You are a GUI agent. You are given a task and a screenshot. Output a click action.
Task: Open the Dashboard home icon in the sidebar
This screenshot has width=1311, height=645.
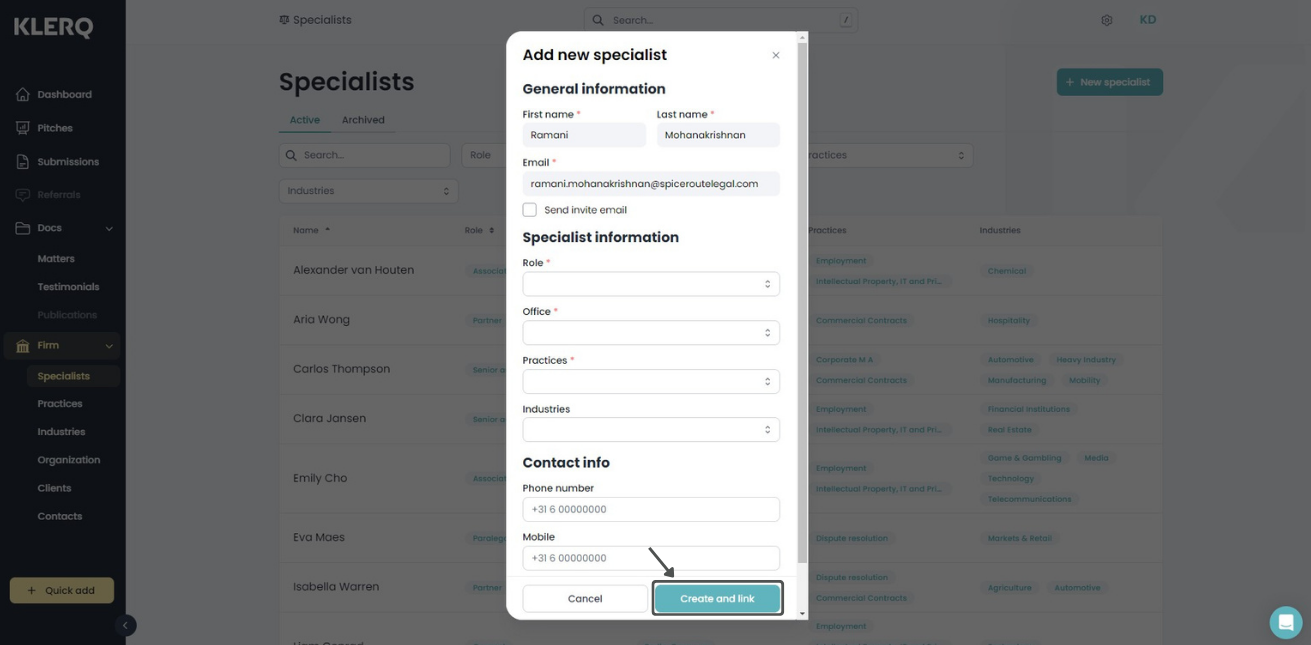(x=23, y=94)
